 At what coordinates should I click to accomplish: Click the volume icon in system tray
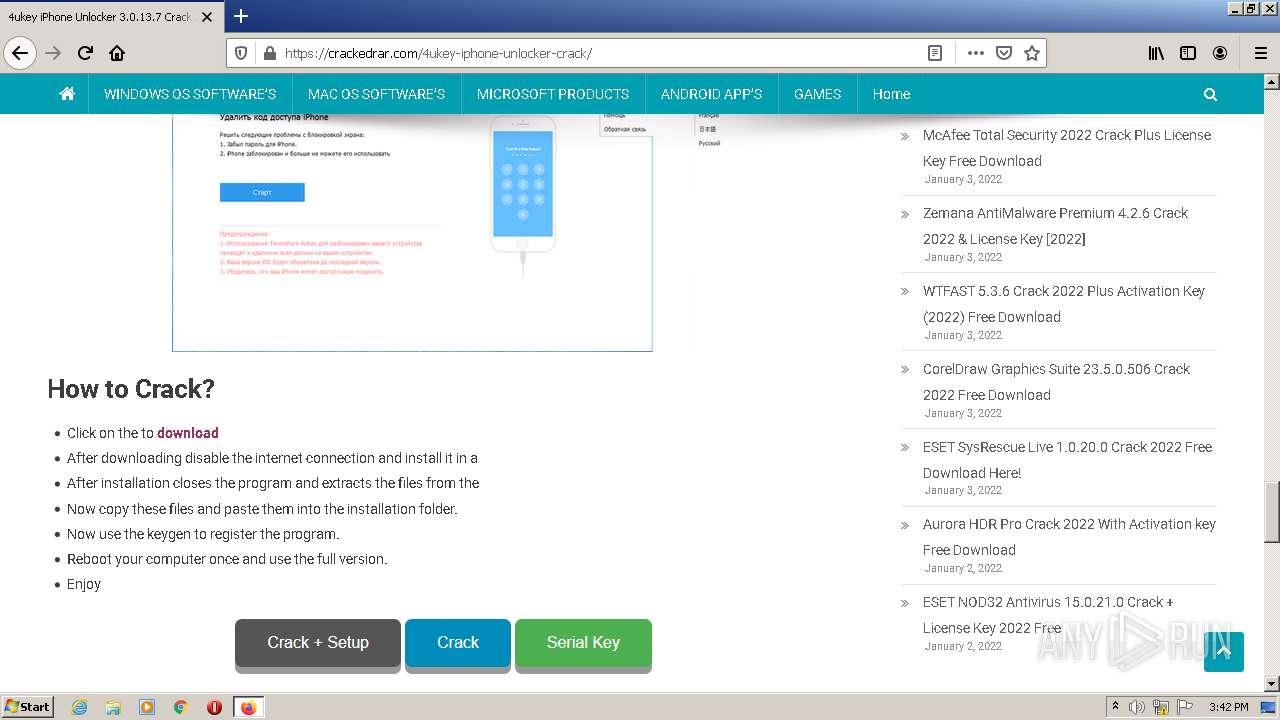point(1137,707)
